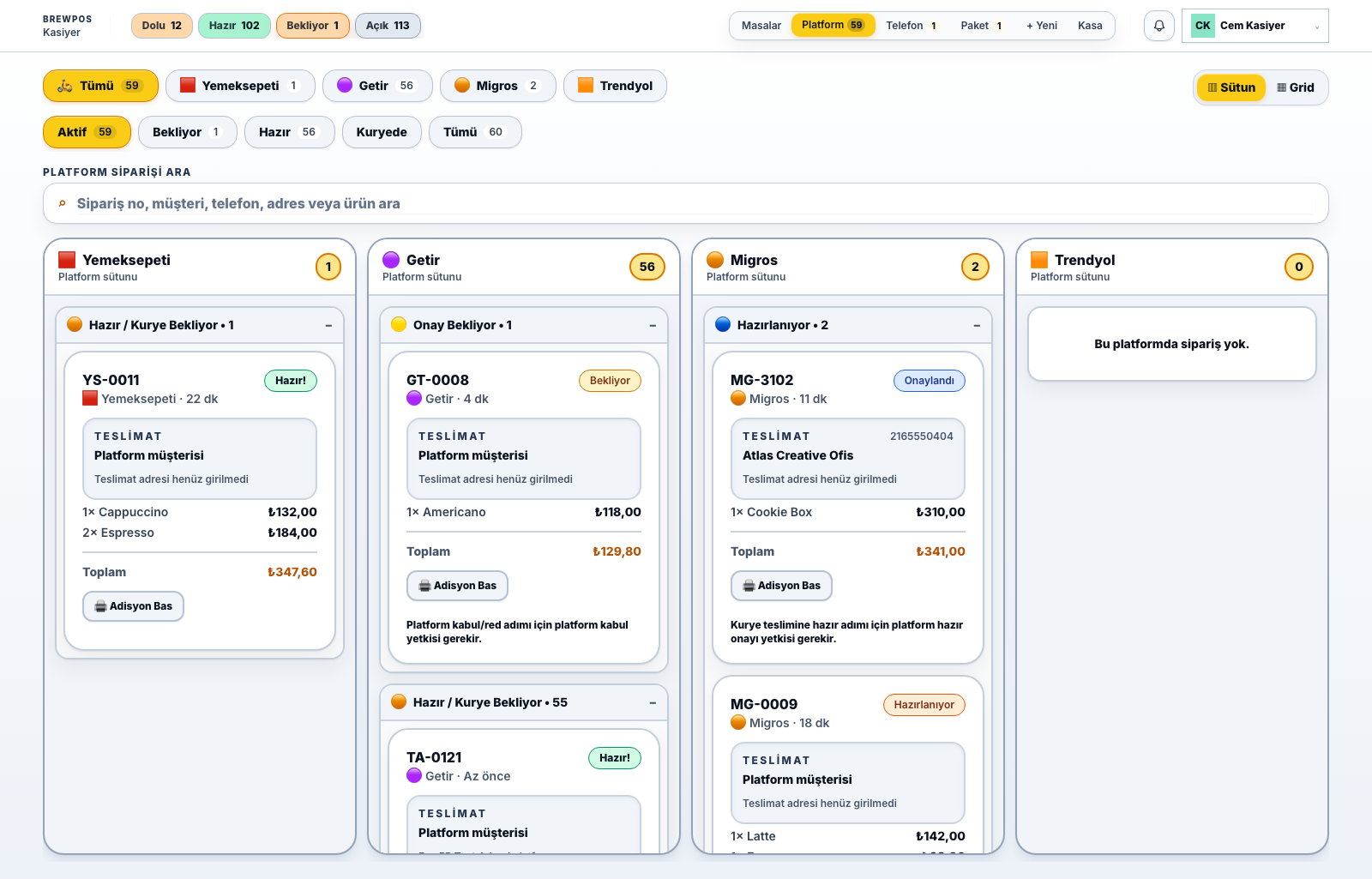Show all platforms with Tümü 59 chip
The image size is (1372, 879).
coord(100,86)
